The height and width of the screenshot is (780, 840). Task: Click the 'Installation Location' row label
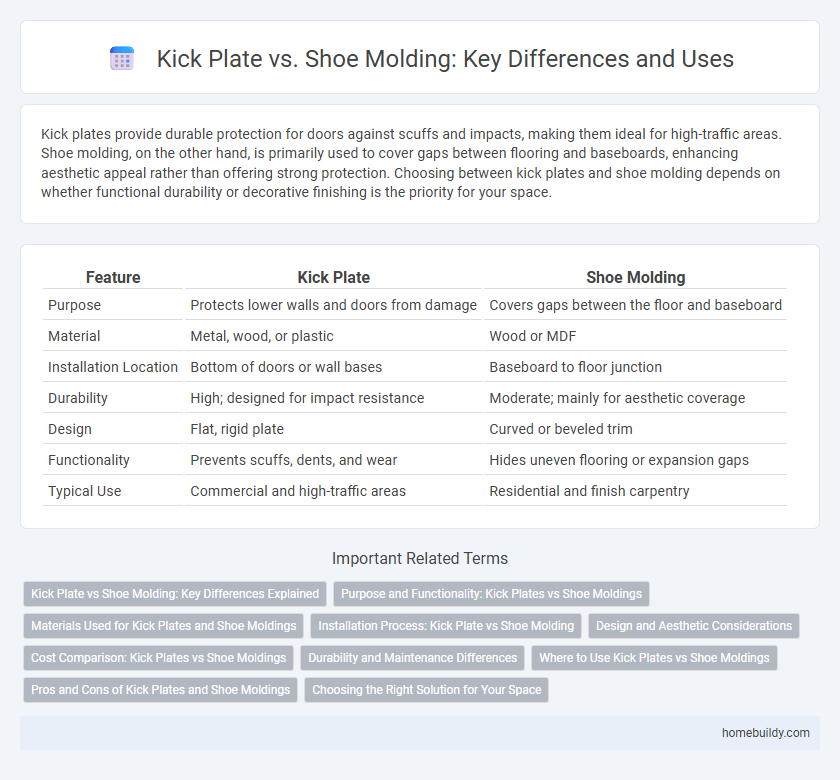coord(113,367)
